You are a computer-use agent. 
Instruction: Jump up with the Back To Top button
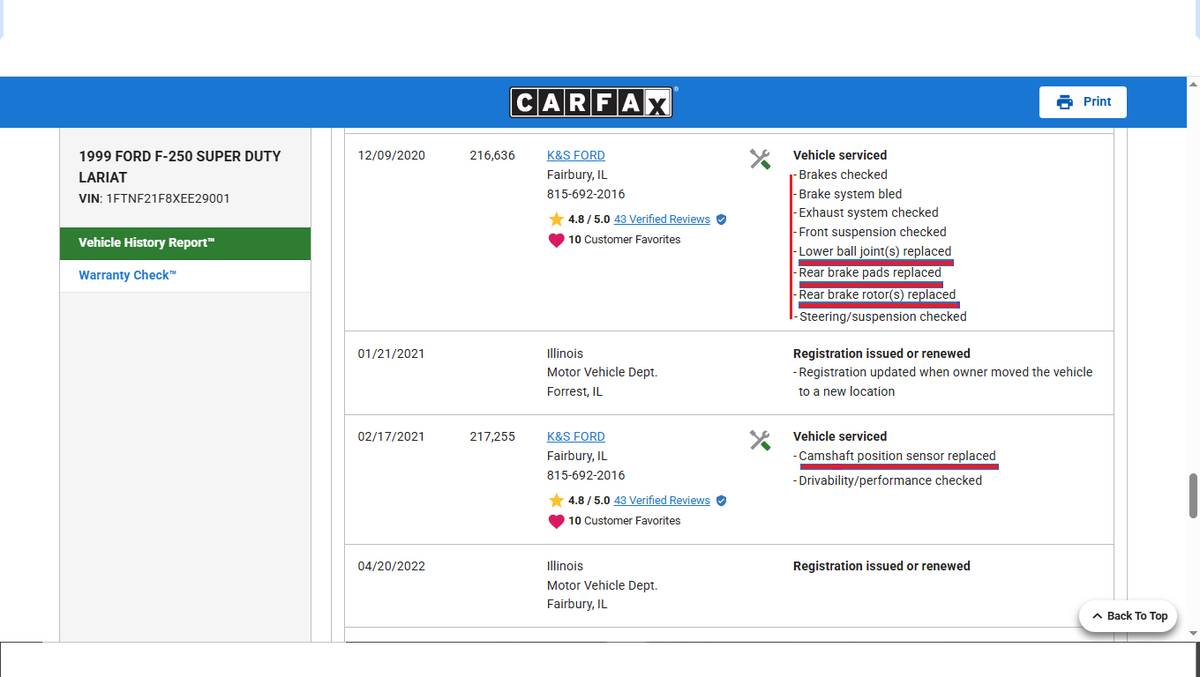pyautogui.click(x=1129, y=616)
